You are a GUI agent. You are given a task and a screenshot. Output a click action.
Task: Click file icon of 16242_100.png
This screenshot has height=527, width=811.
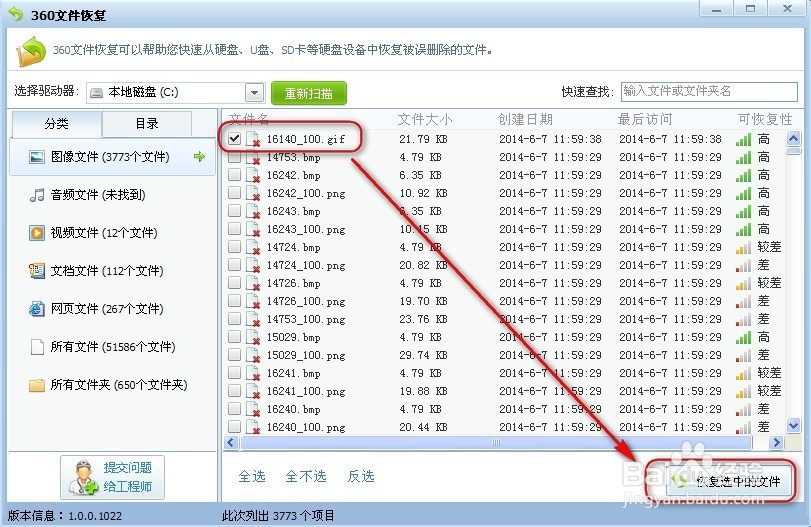pos(253,194)
